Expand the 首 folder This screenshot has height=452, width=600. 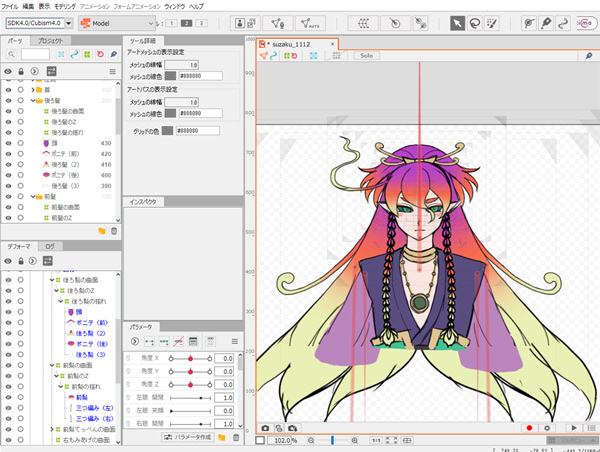click(x=34, y=90)
